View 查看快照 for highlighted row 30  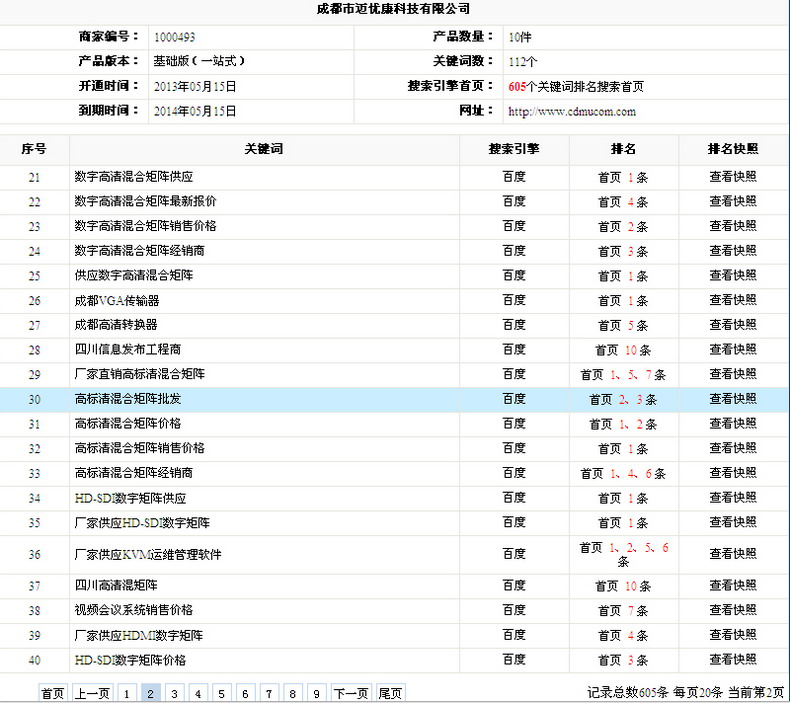click(x=733, y=399)
